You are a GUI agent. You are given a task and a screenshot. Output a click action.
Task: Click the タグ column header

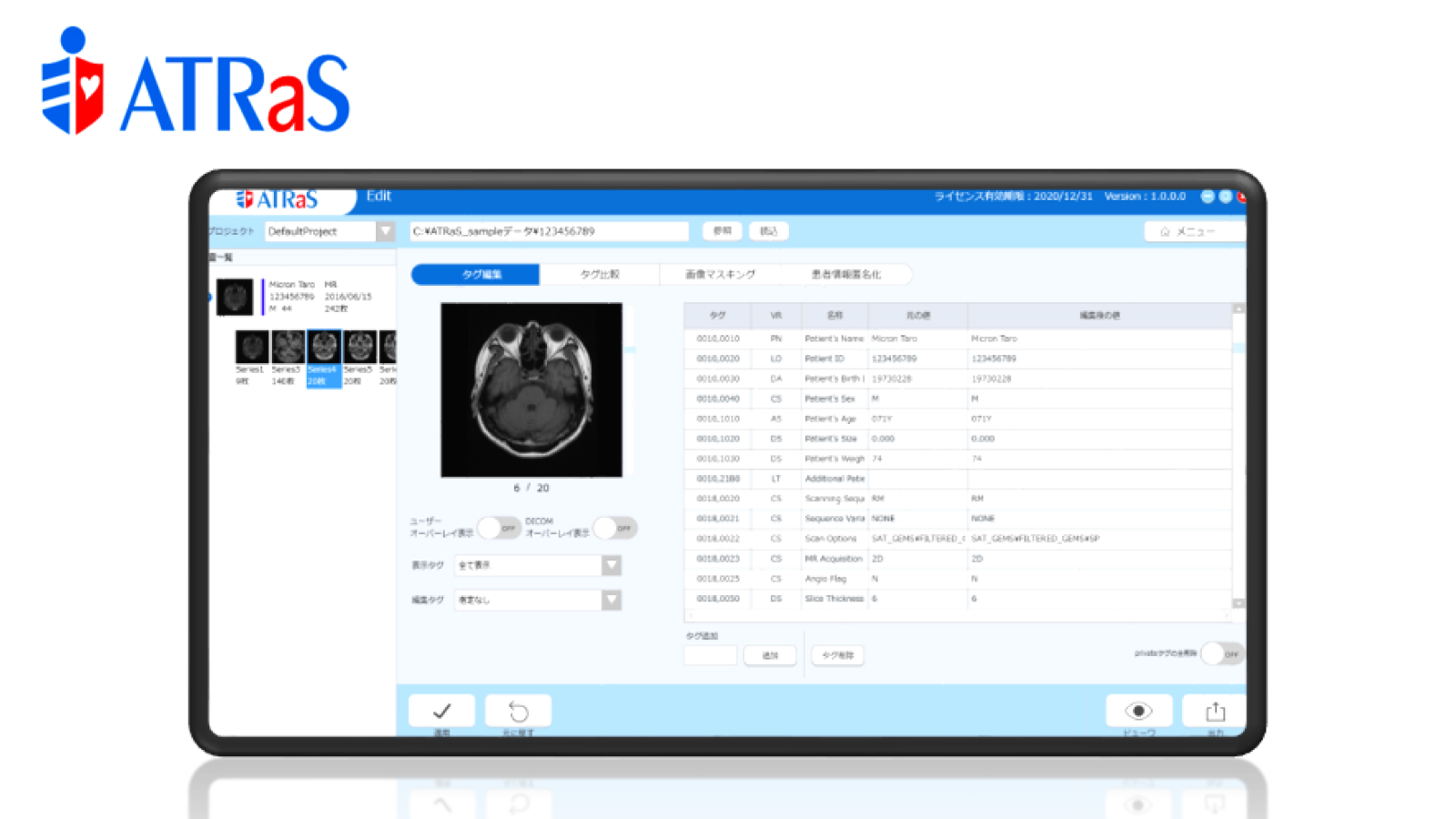tap(717, 315)
